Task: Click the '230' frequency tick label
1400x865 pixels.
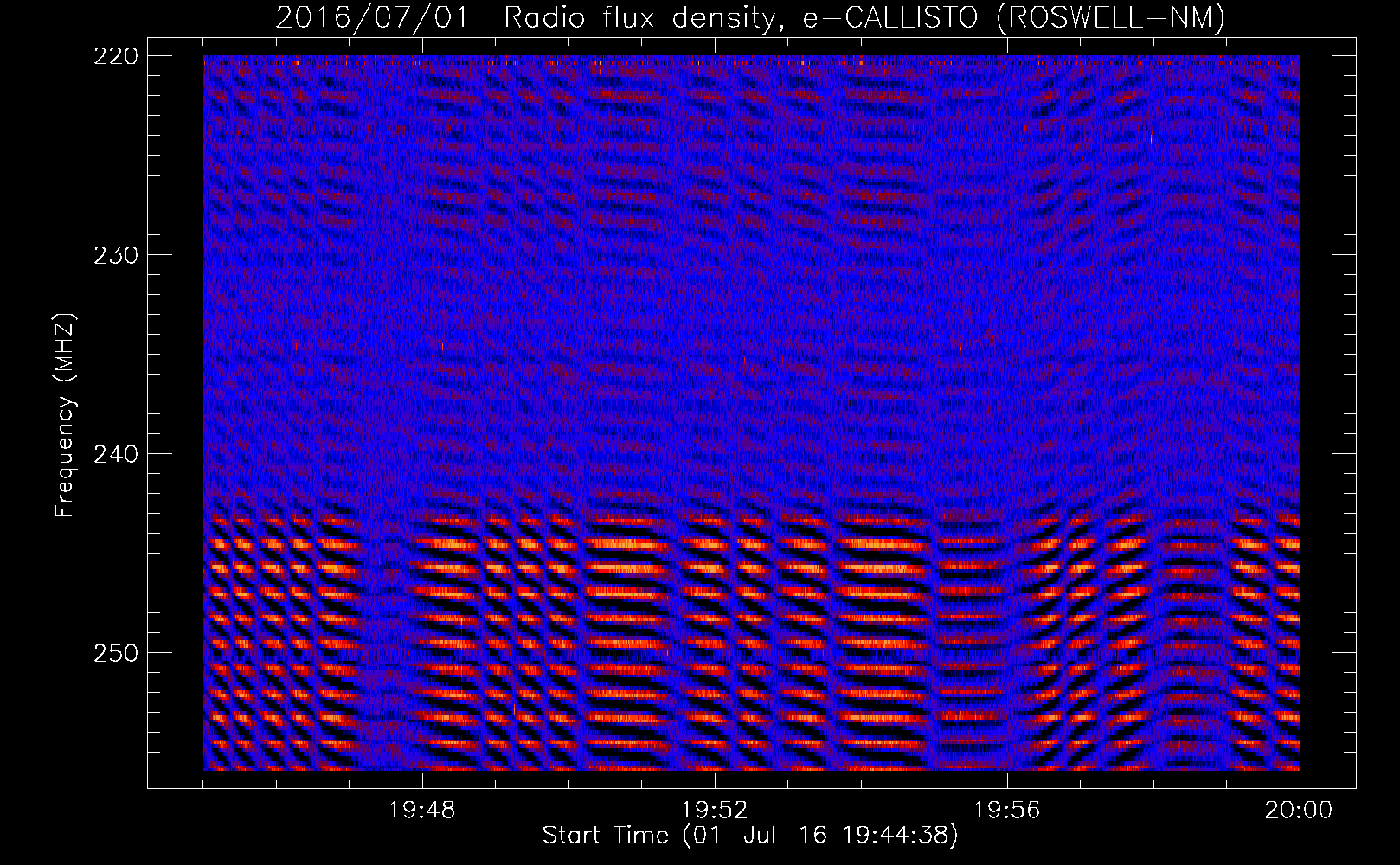Action: [115, 255]
